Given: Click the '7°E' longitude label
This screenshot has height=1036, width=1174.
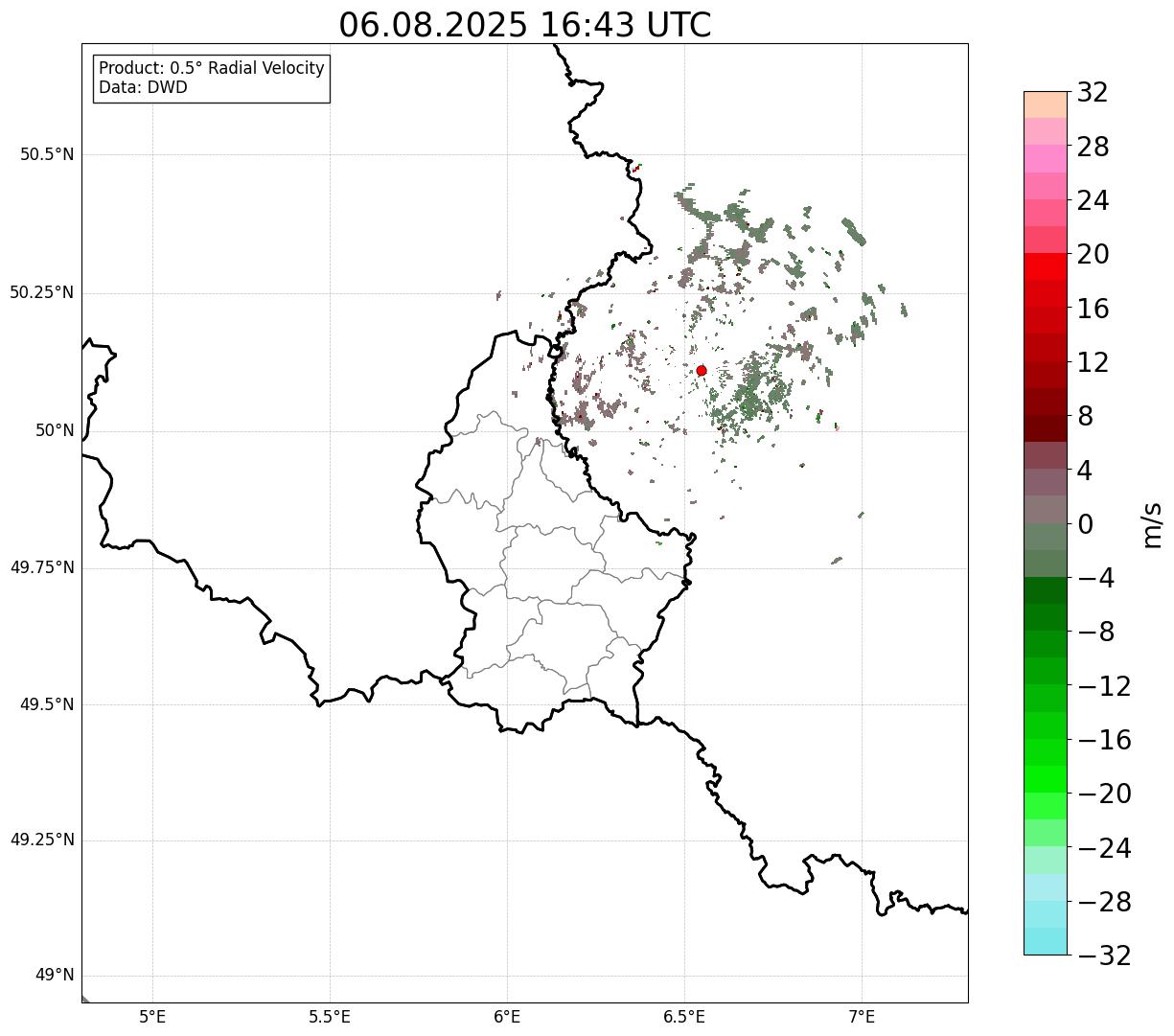Looking at the screenshot, I should [x=862, y=1017].
